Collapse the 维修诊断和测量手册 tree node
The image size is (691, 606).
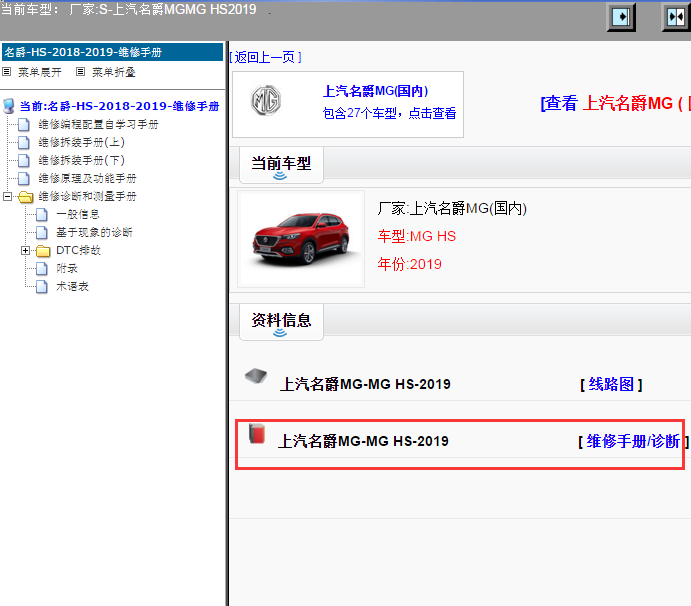tap(7, 196)
